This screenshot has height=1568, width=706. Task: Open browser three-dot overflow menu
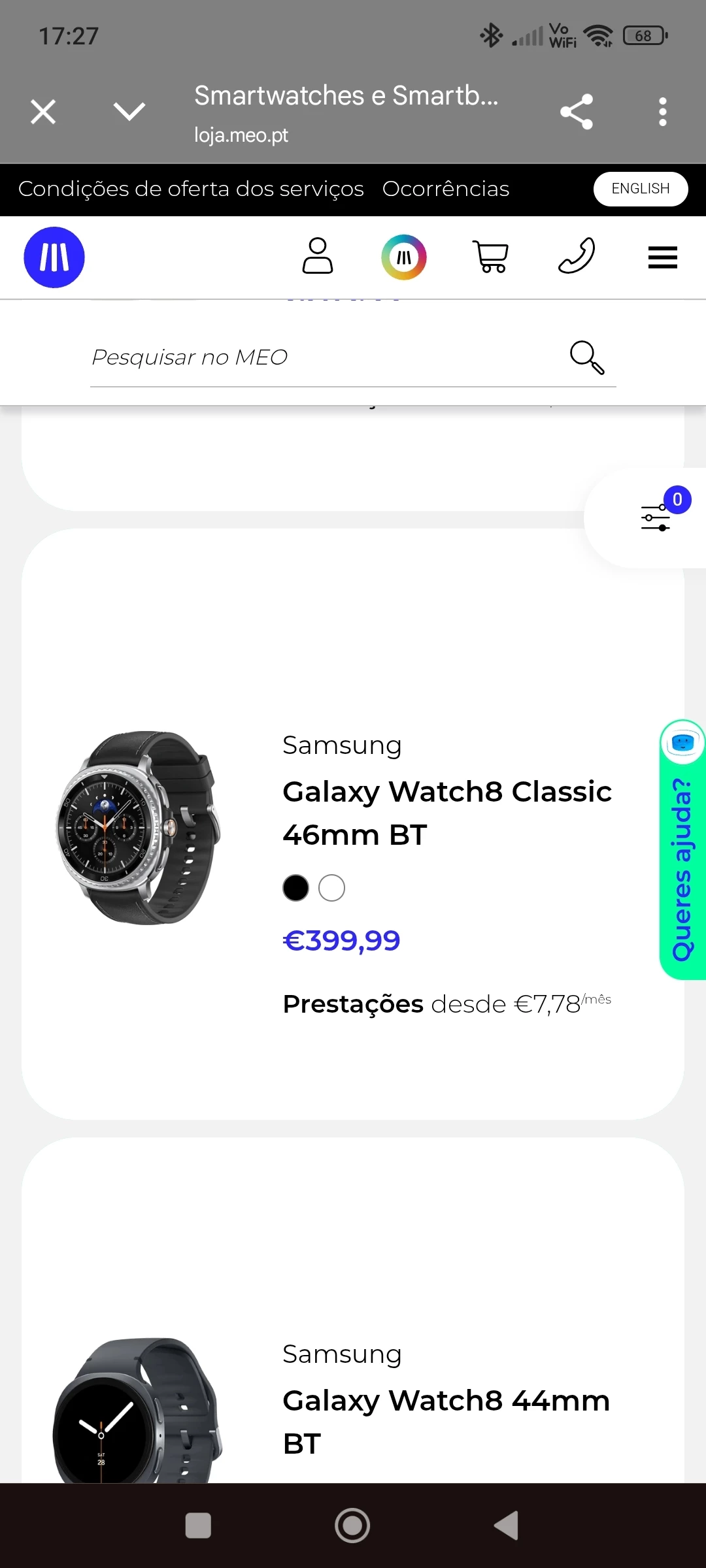pos(663,112)
